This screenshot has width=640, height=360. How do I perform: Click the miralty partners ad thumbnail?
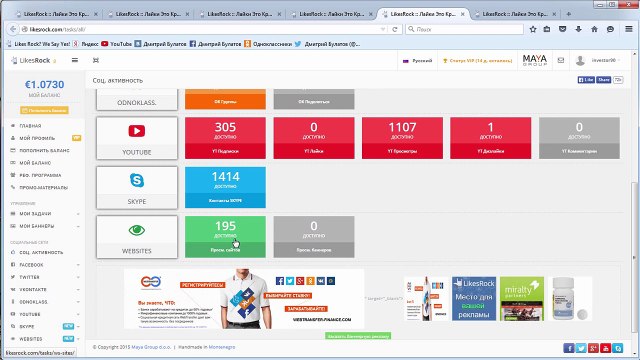pos(522,299)
